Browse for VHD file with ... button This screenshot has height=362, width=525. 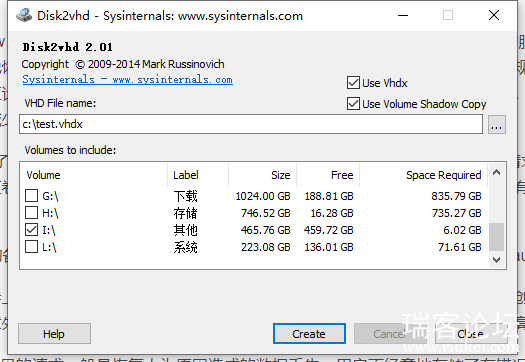pos(497,125)
